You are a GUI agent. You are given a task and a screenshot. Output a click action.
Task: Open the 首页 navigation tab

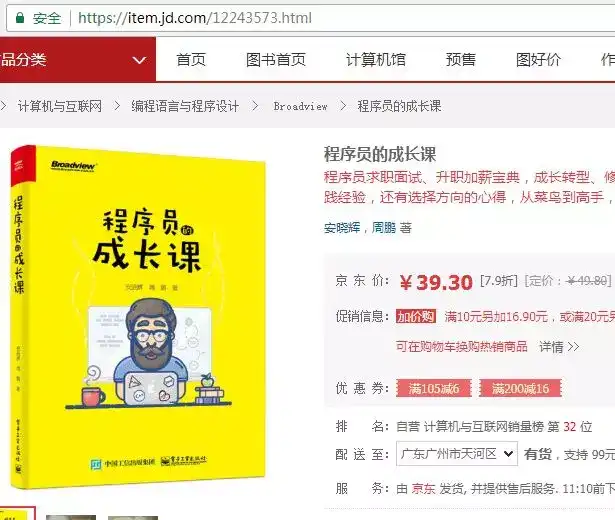191,60
